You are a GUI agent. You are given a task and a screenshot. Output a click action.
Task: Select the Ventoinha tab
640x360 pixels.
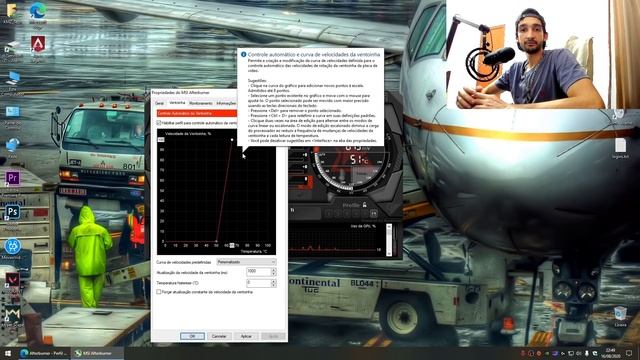pos(177,103)
